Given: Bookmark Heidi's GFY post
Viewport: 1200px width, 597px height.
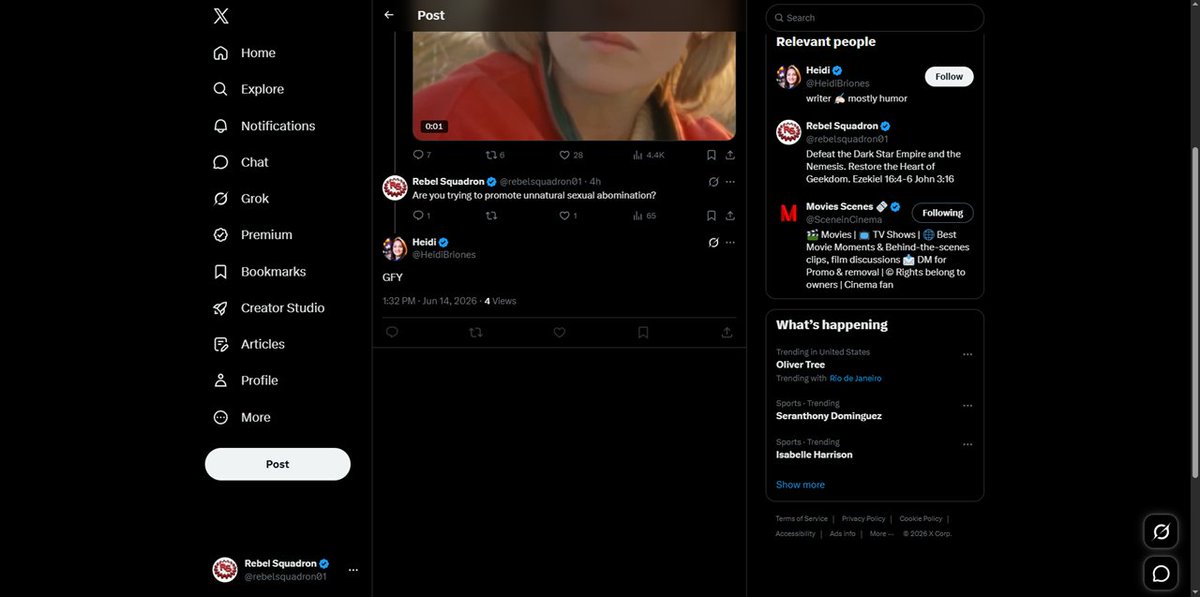Looking at the screenshot, I should click(x=643, y=332).
